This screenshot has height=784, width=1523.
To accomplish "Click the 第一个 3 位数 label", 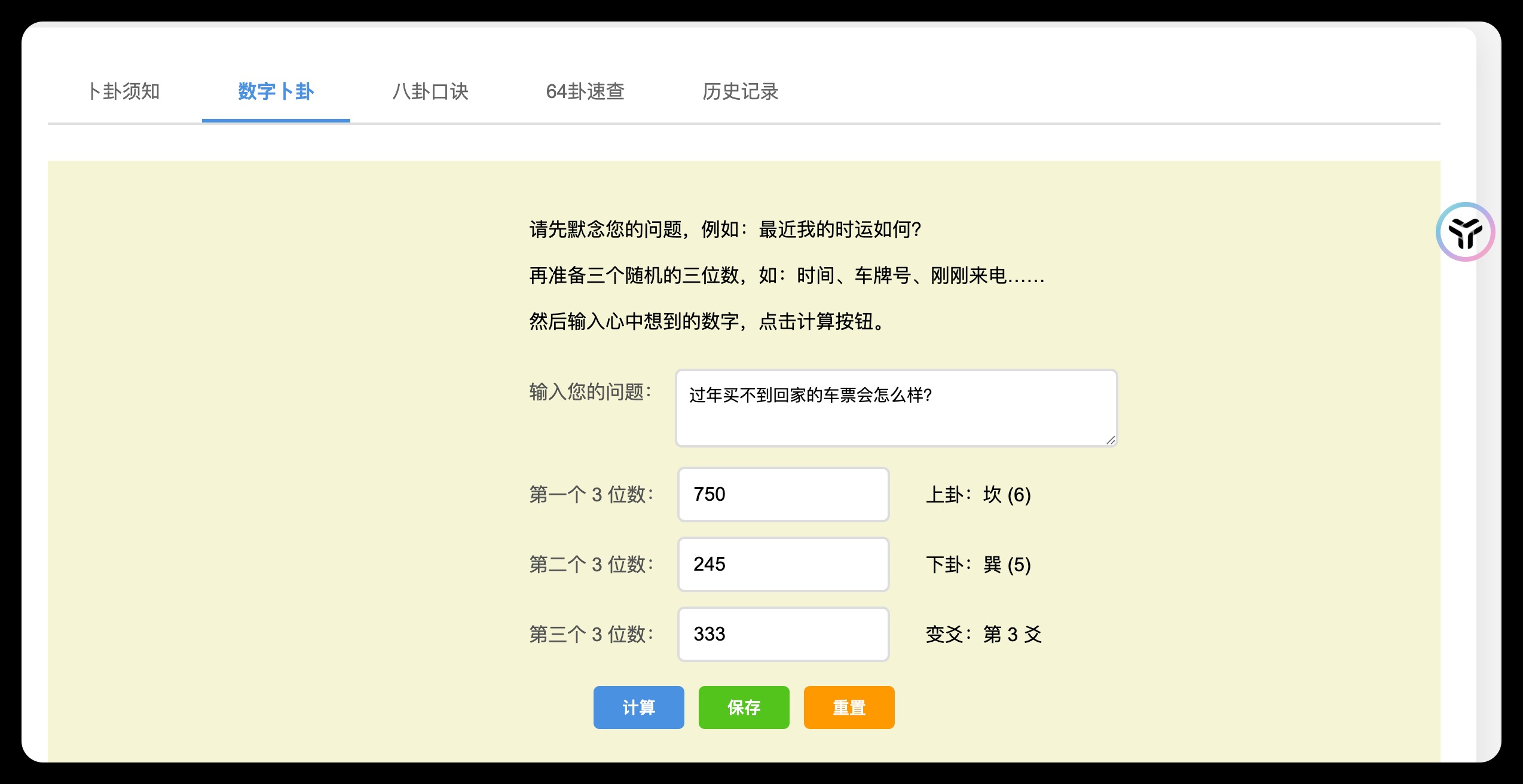I will 592,495.
